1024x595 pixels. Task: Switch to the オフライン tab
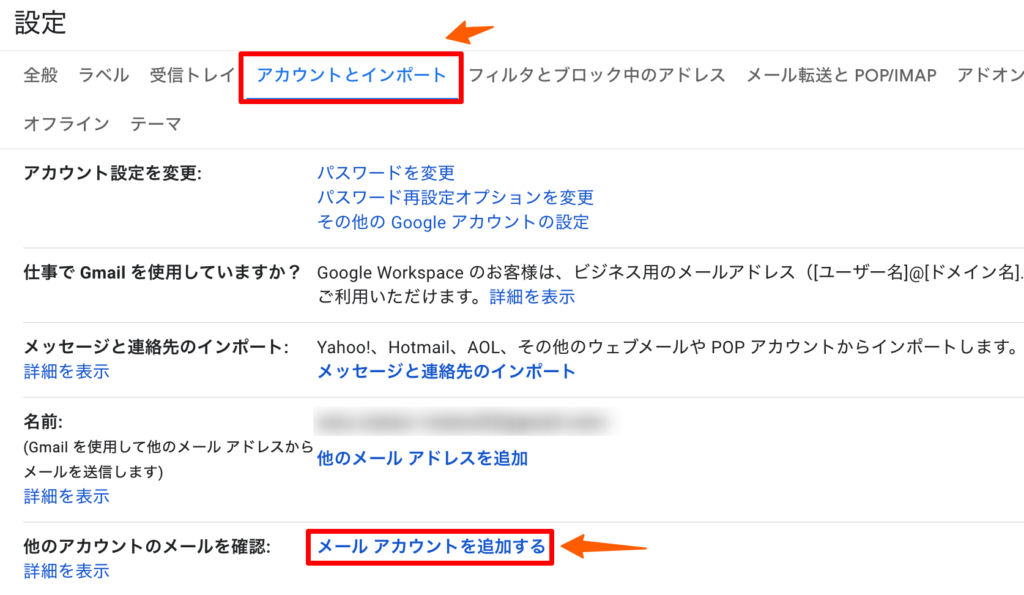tap(66, 124)
